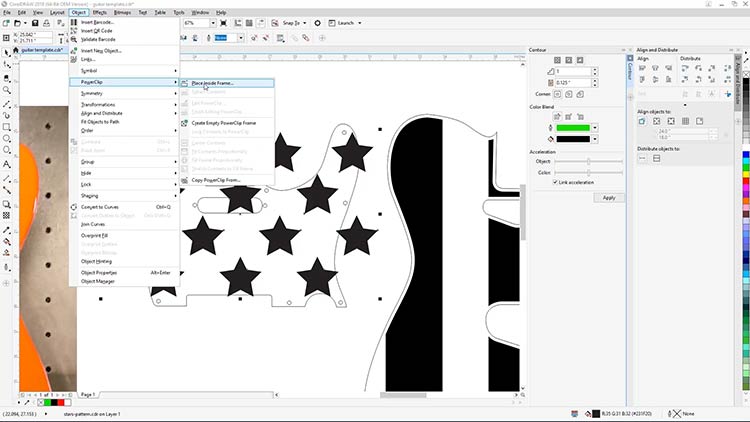Open the contour fill color dropdown

point(595,139)
